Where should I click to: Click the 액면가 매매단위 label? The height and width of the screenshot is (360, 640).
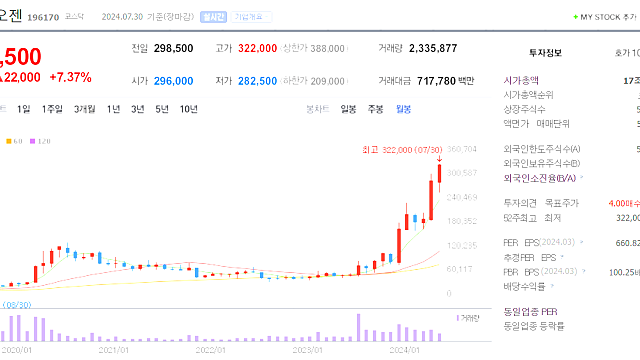click(x=536, y=123)
